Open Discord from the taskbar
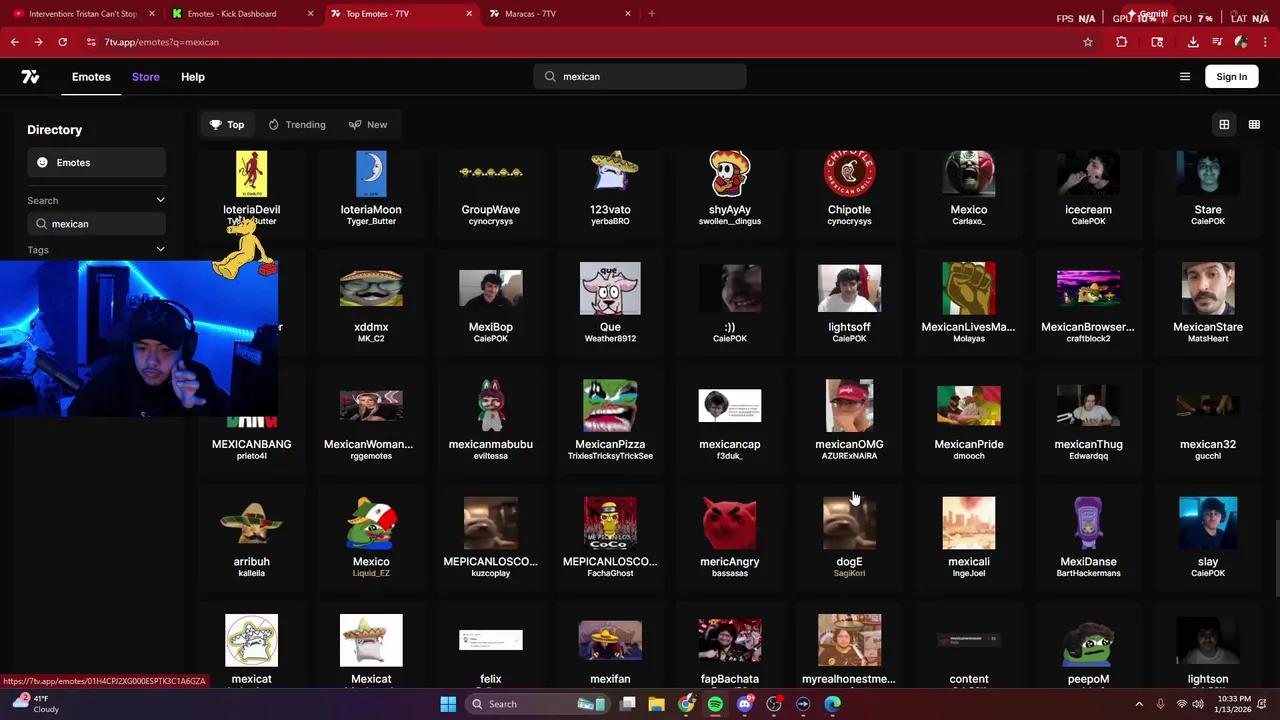 pos(744,704)
